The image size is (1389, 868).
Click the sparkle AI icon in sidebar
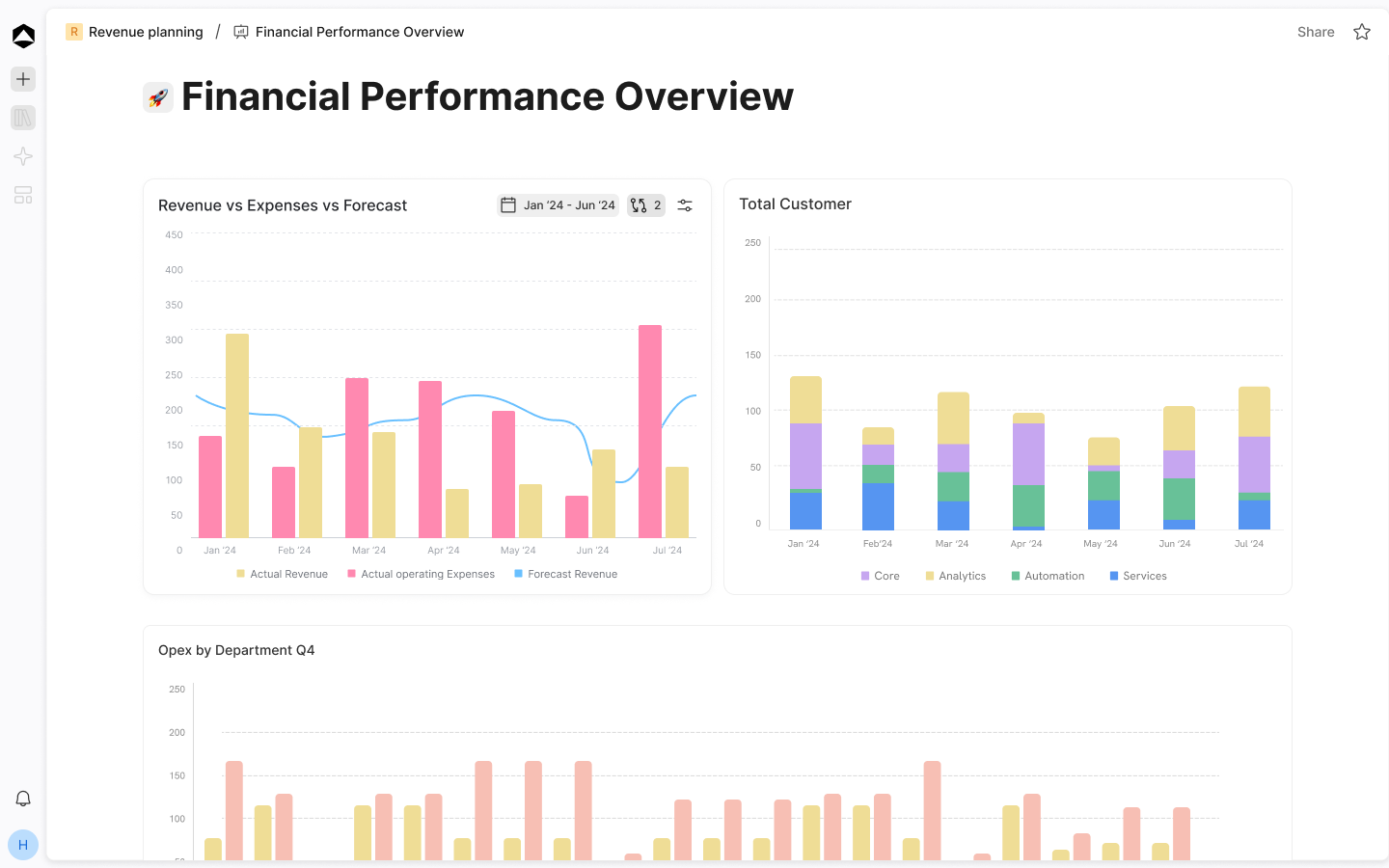(23, 156)
